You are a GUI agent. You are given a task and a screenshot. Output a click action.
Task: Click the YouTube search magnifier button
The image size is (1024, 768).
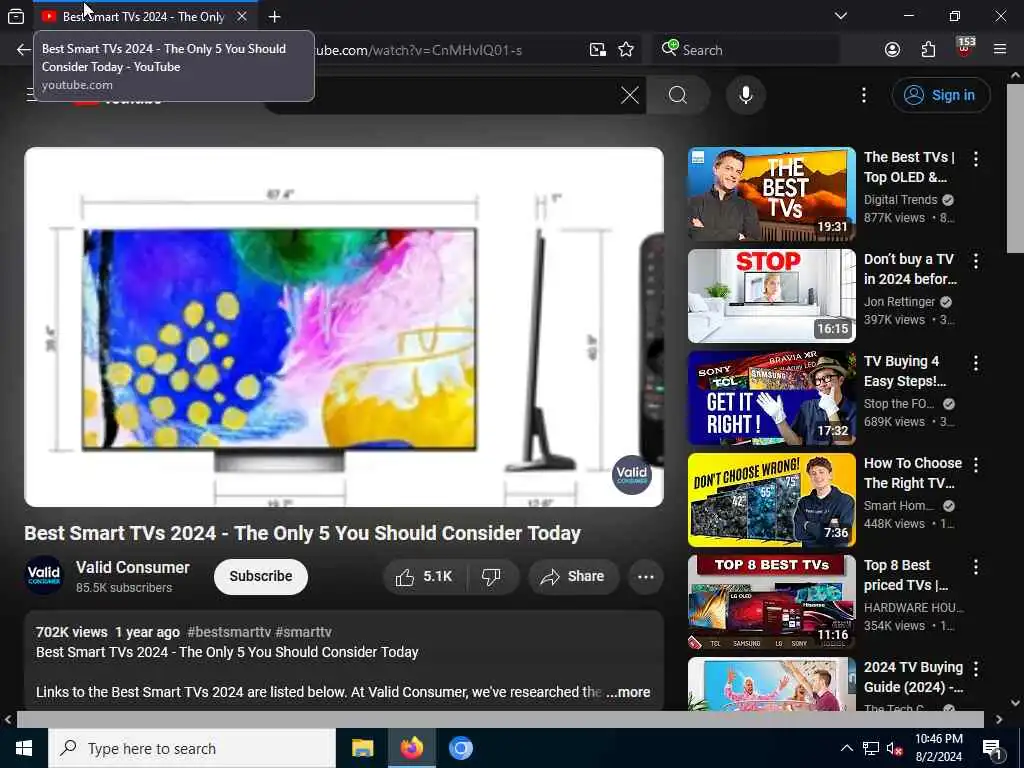click(678, 95)
